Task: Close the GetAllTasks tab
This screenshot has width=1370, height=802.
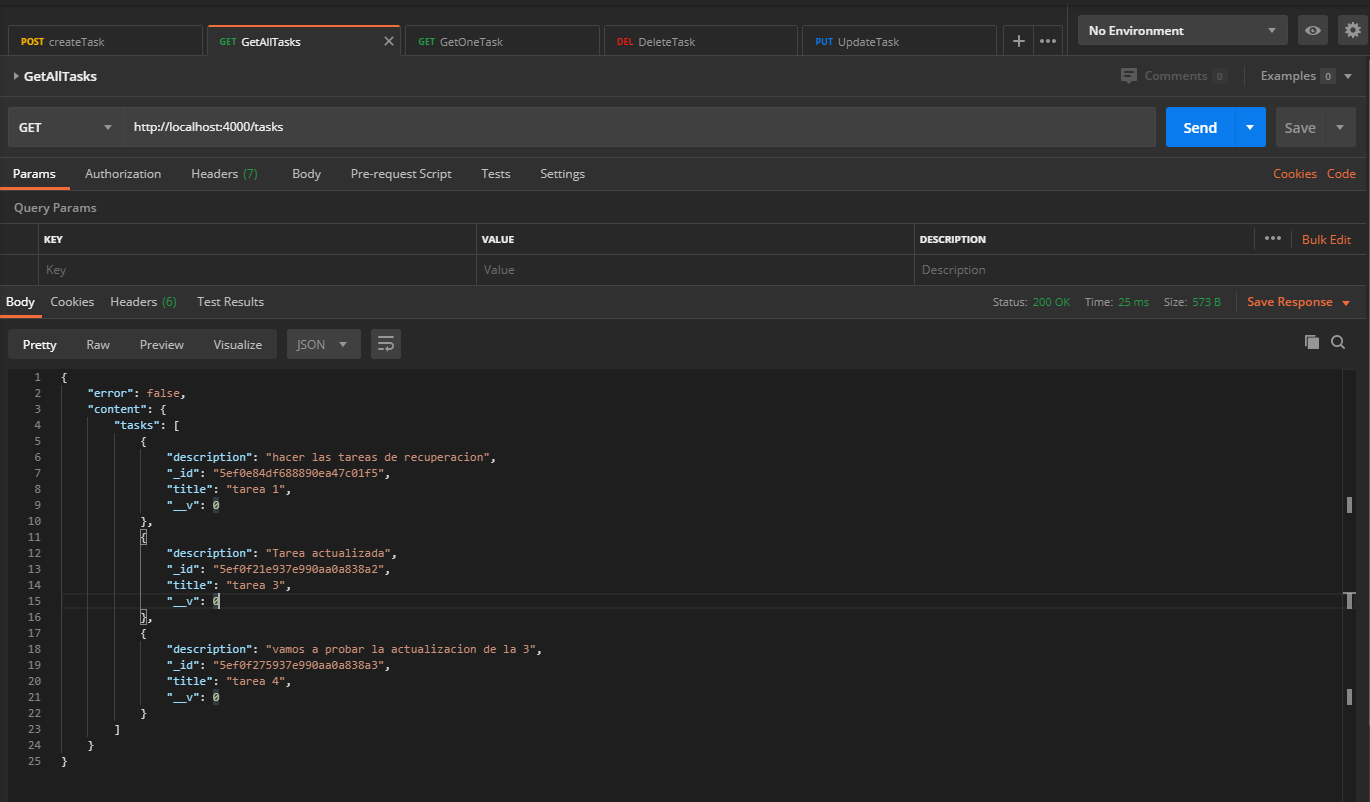Action: point(389,41)
